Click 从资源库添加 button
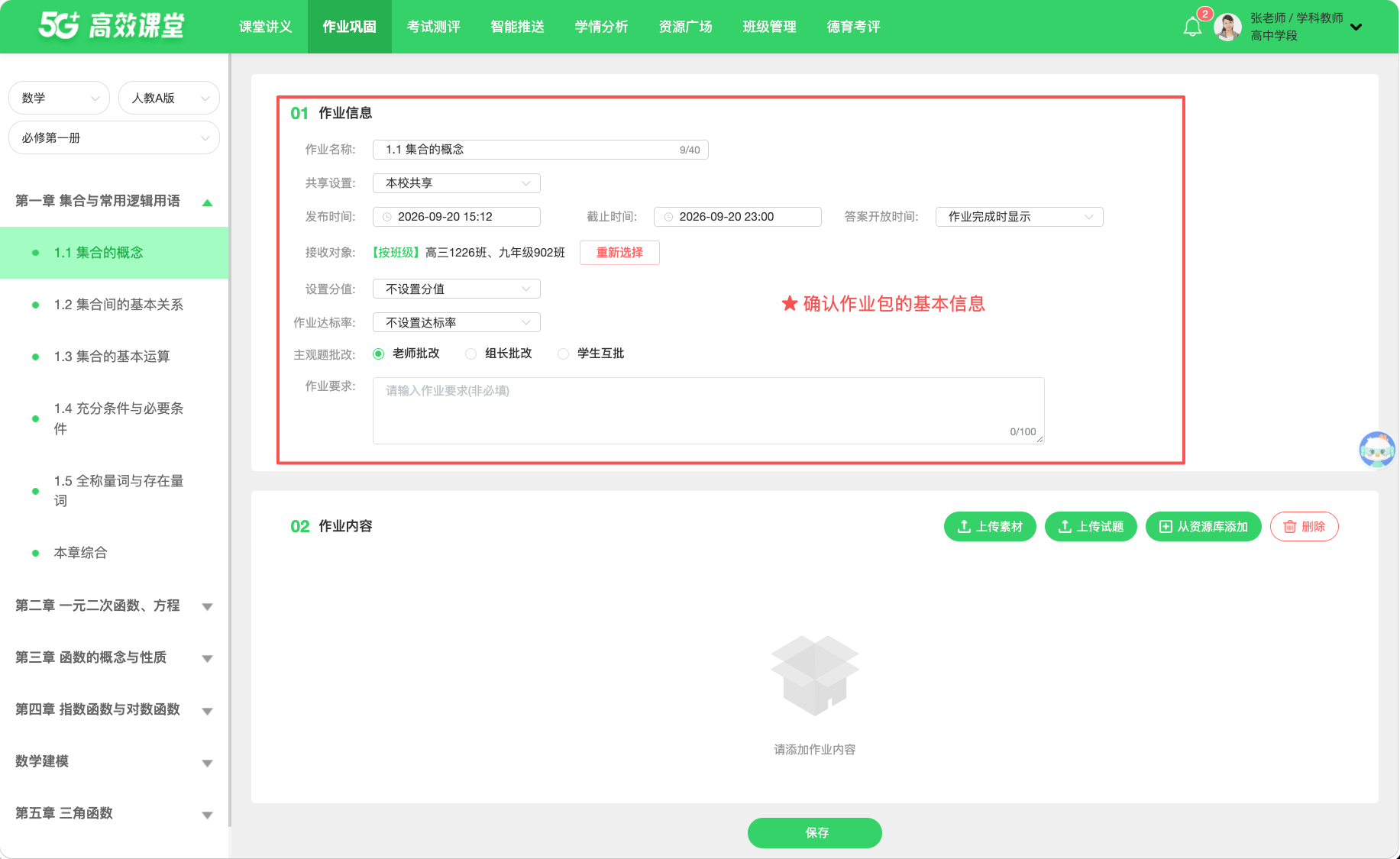1400x859 pixels. pos(1204,527)
